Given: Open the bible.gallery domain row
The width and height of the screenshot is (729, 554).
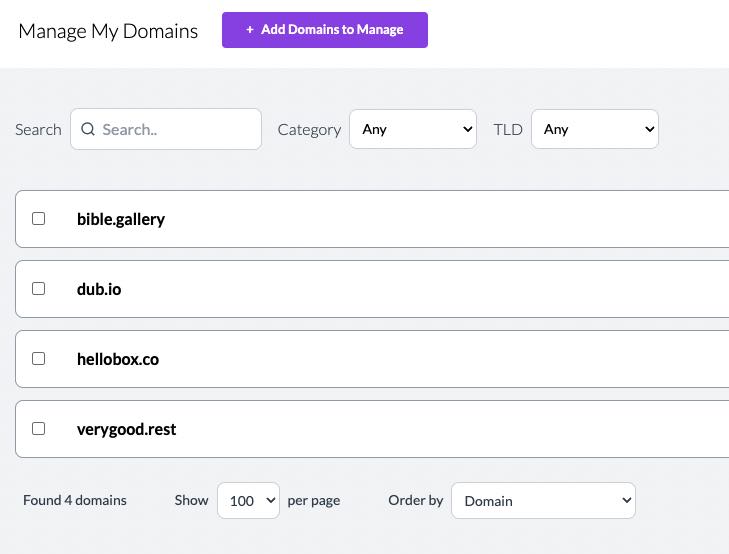Looking at the screenshot, I should (372, 219).
